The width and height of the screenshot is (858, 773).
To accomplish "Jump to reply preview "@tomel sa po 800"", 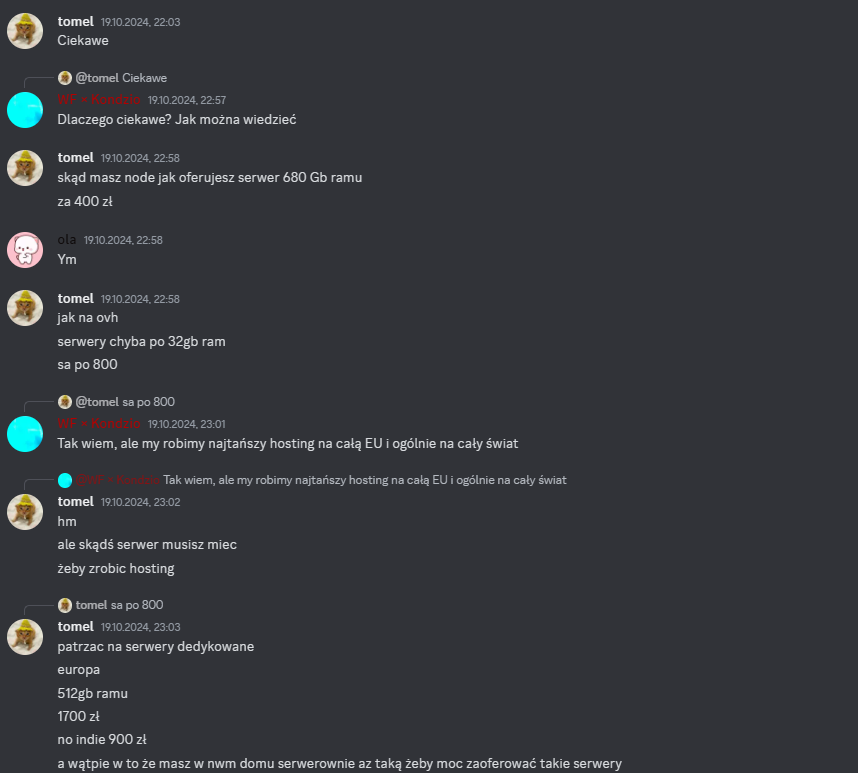I will click(148, 402).
